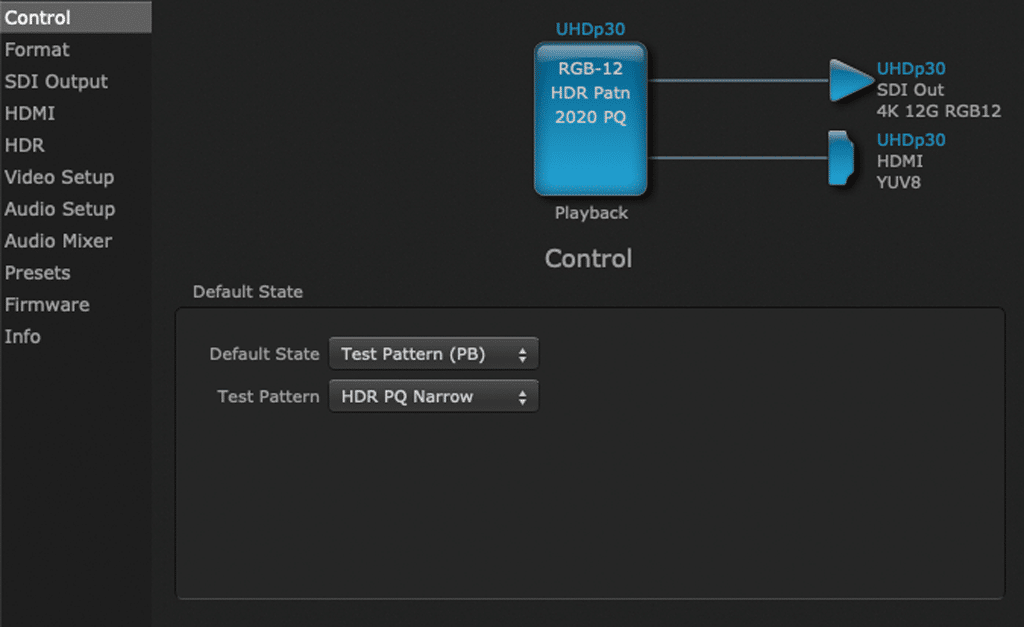
Task: Click the HDMI YUV8 output text
Action: 900,171
